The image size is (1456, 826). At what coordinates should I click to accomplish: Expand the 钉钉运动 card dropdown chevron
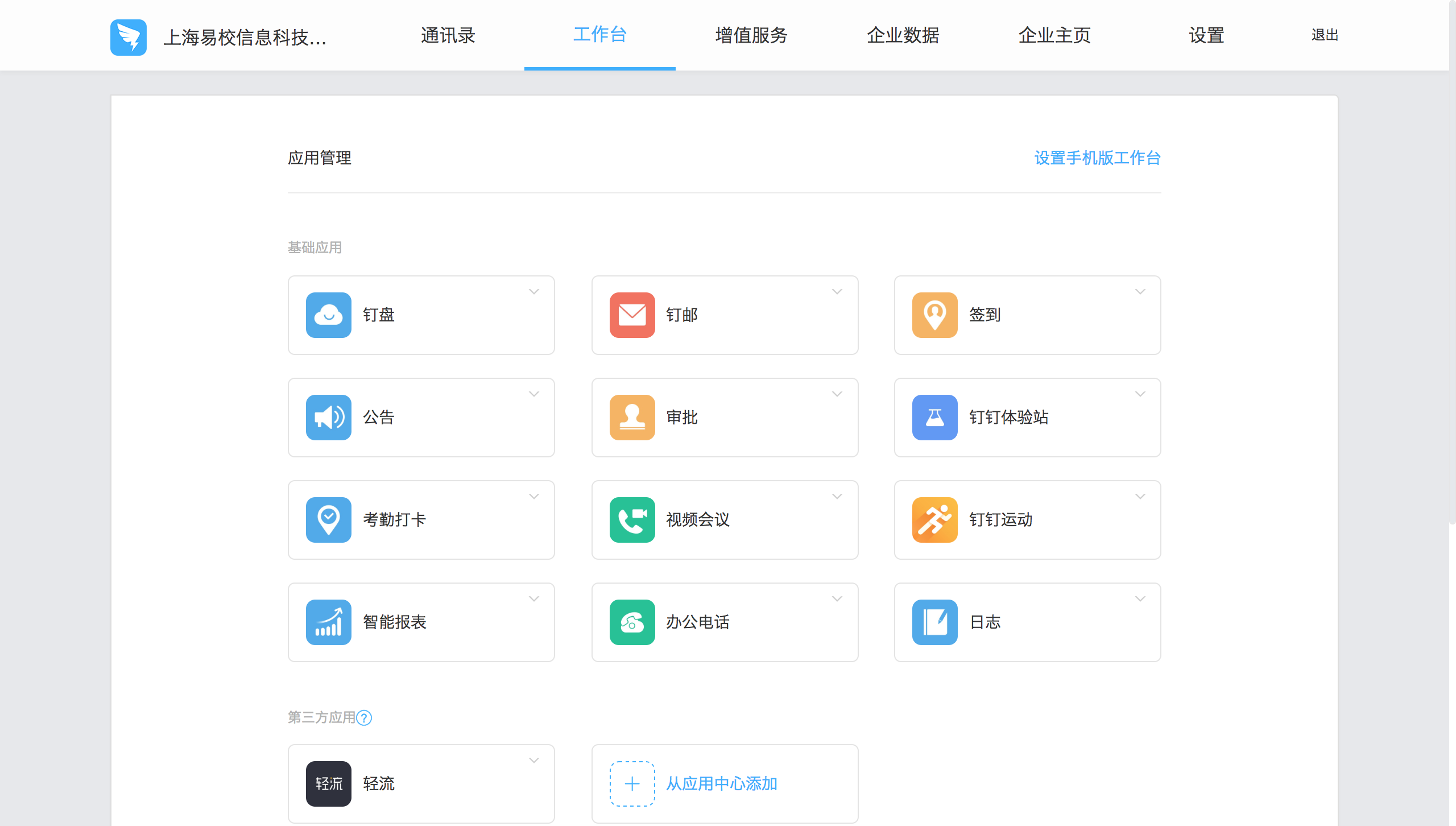pos(1140,497)
